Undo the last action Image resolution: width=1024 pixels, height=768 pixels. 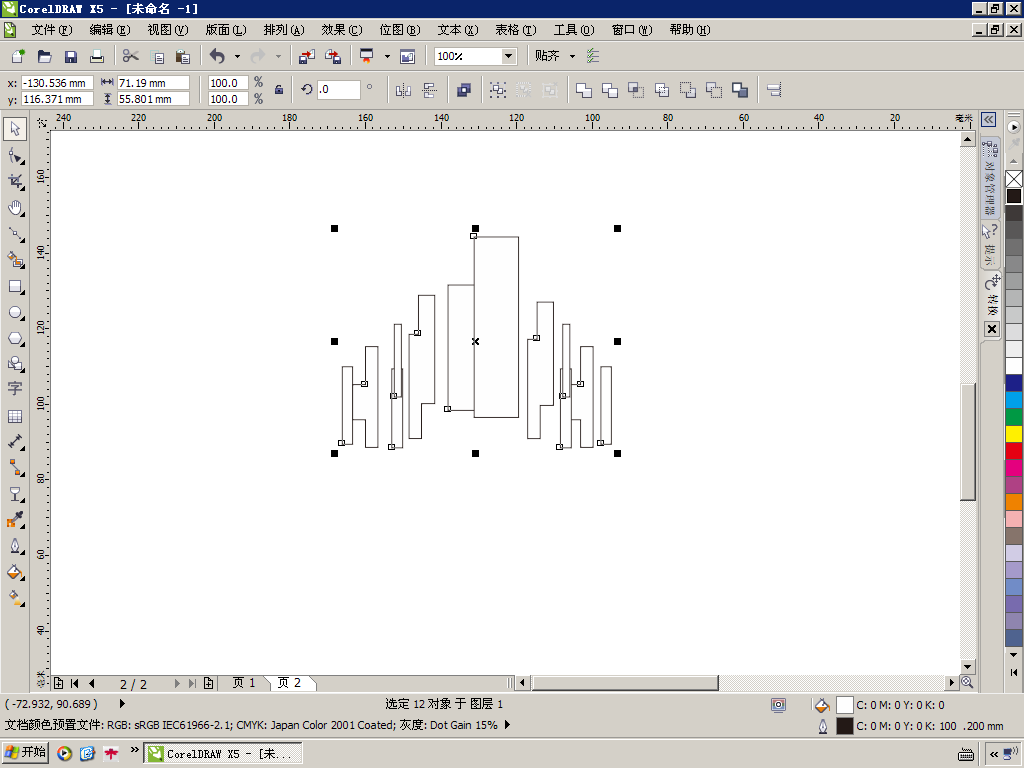point(217,56)
